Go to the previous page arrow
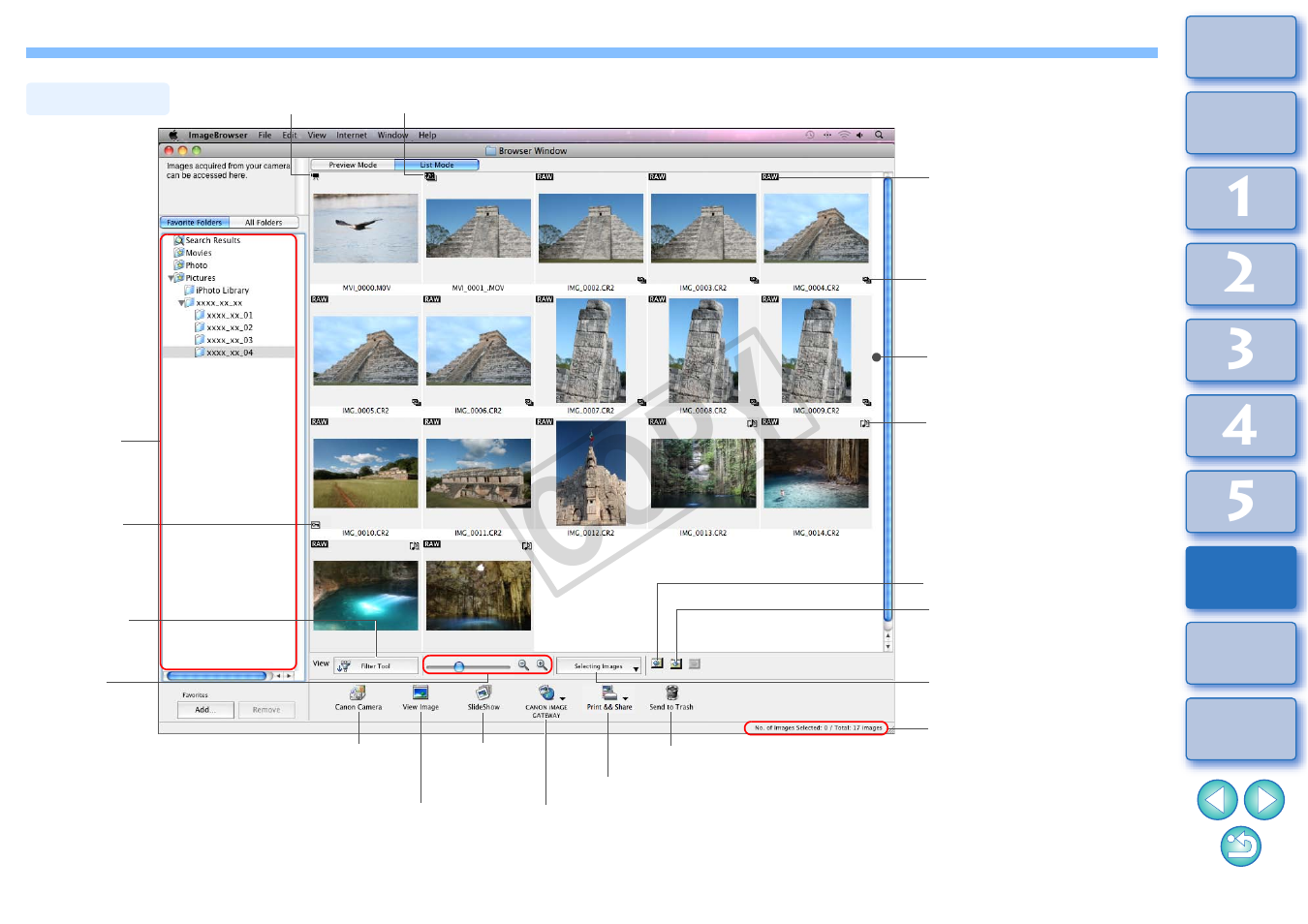Screen dimensions: 1308x924 click(x=1218, y=800)
